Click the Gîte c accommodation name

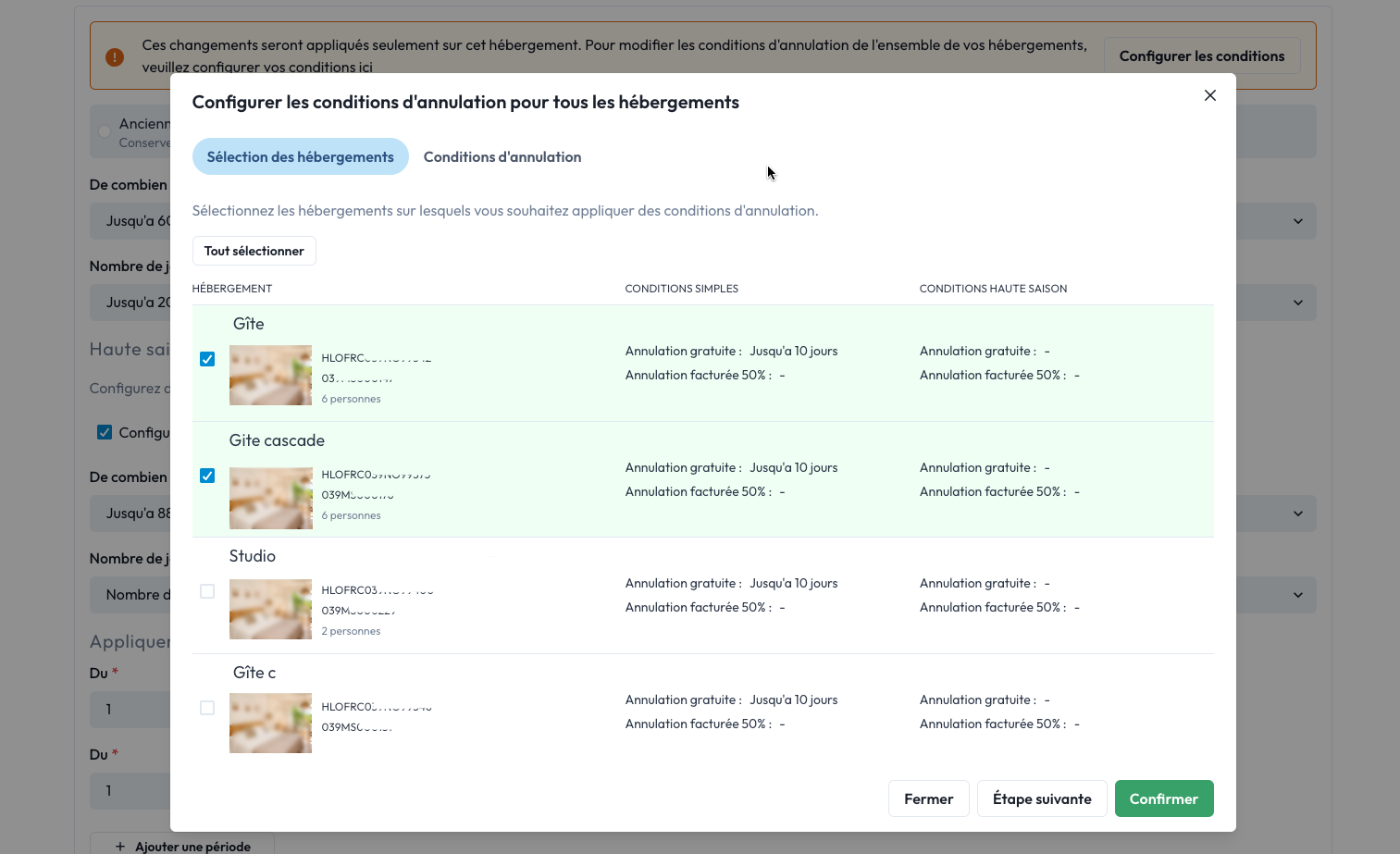[x=254, y=673]
